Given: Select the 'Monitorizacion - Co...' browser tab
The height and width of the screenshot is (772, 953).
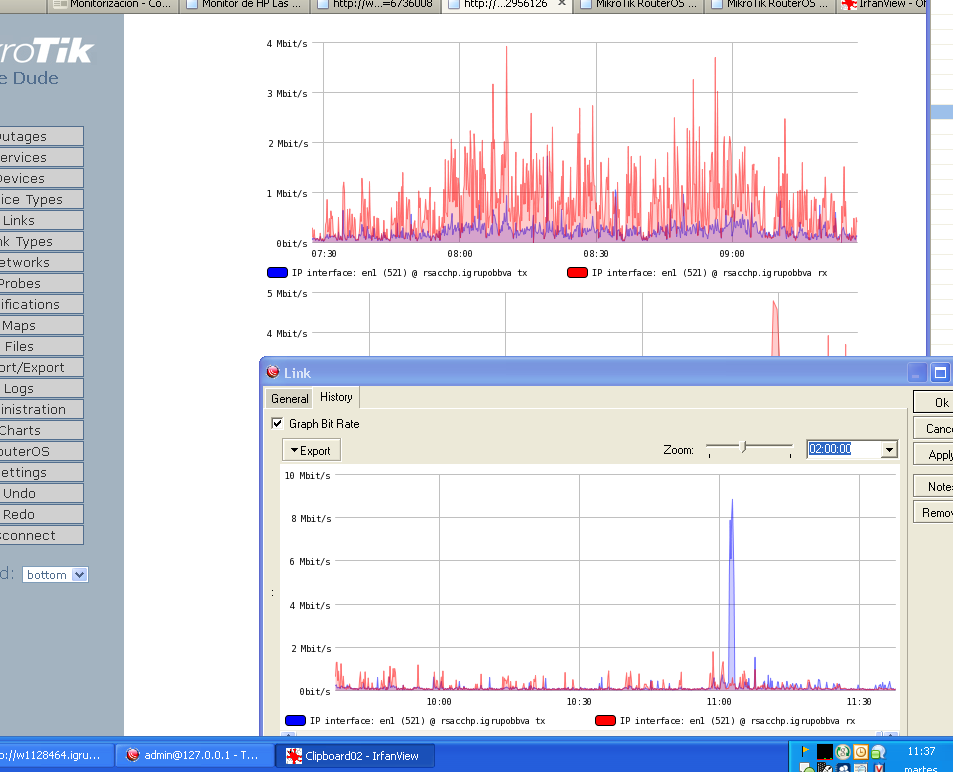Looking at the screenshot, I should 113,4.
